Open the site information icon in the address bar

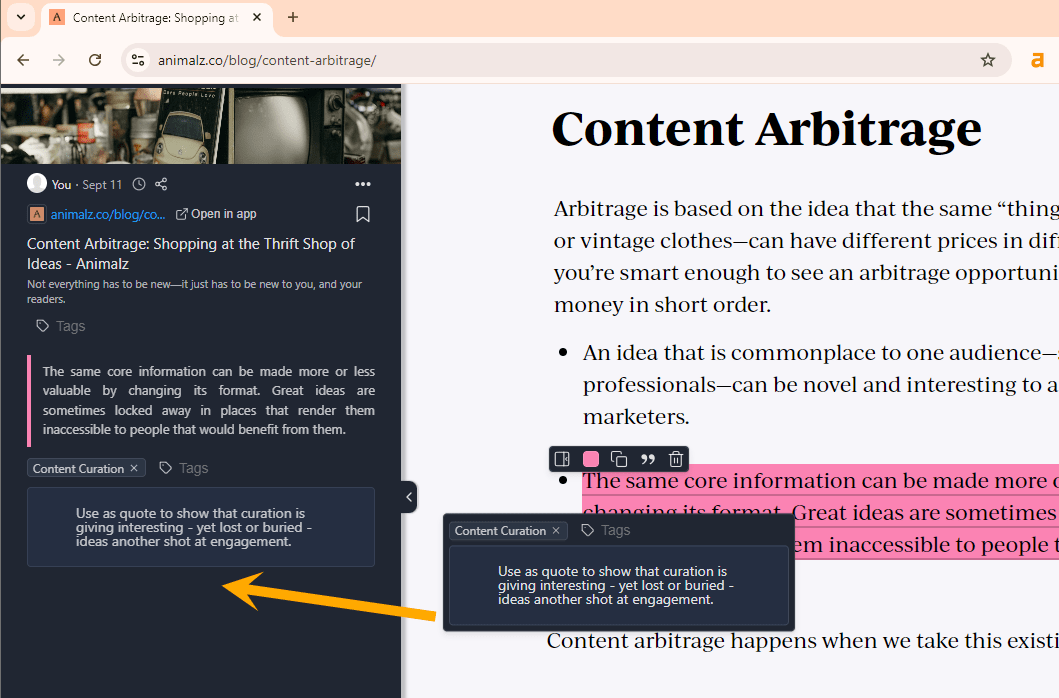click(x=137, y=60)
